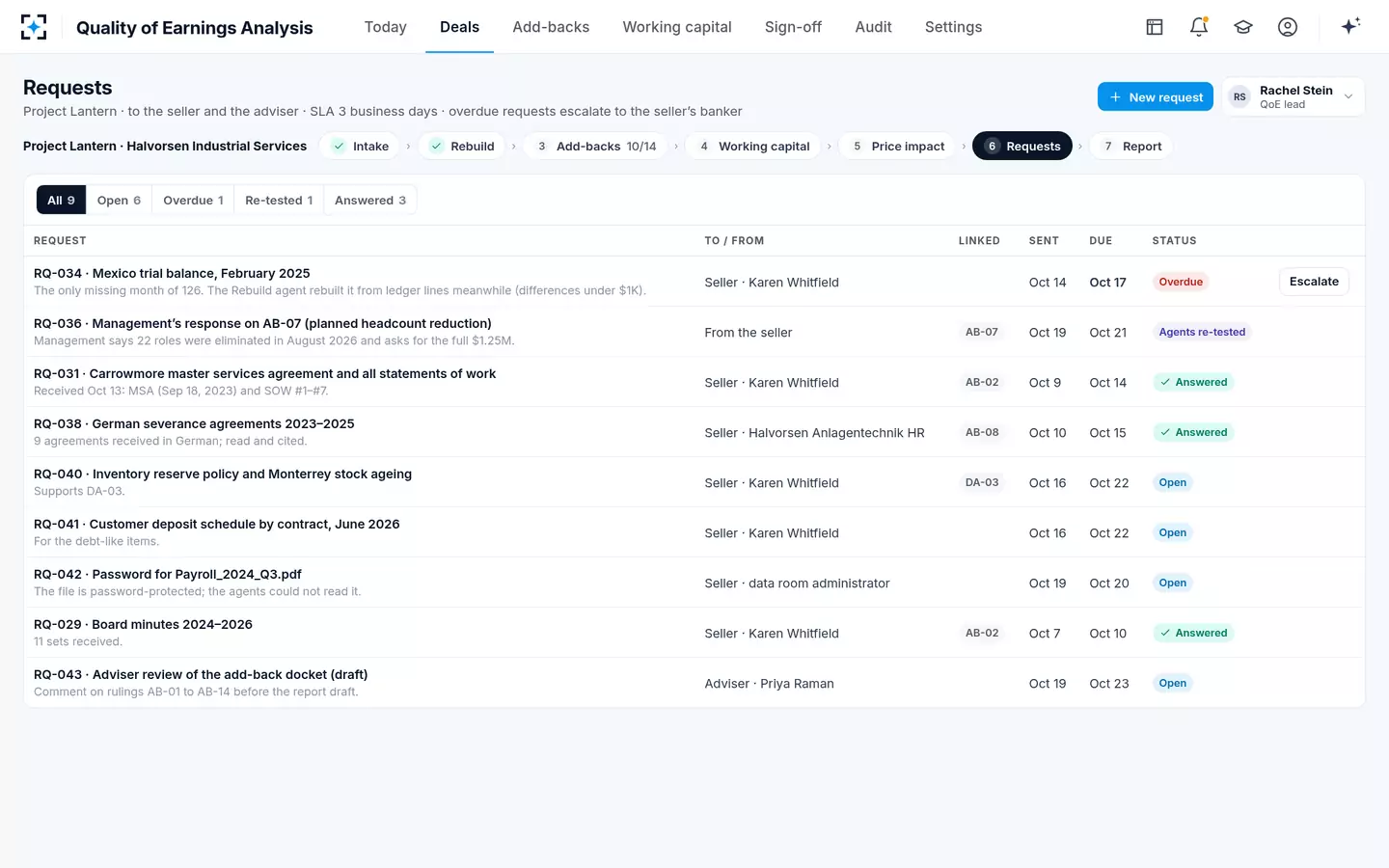Screen dimensions: 1389x868
Task: Open step 4 Working capital
Action: [x=753, y=146]
